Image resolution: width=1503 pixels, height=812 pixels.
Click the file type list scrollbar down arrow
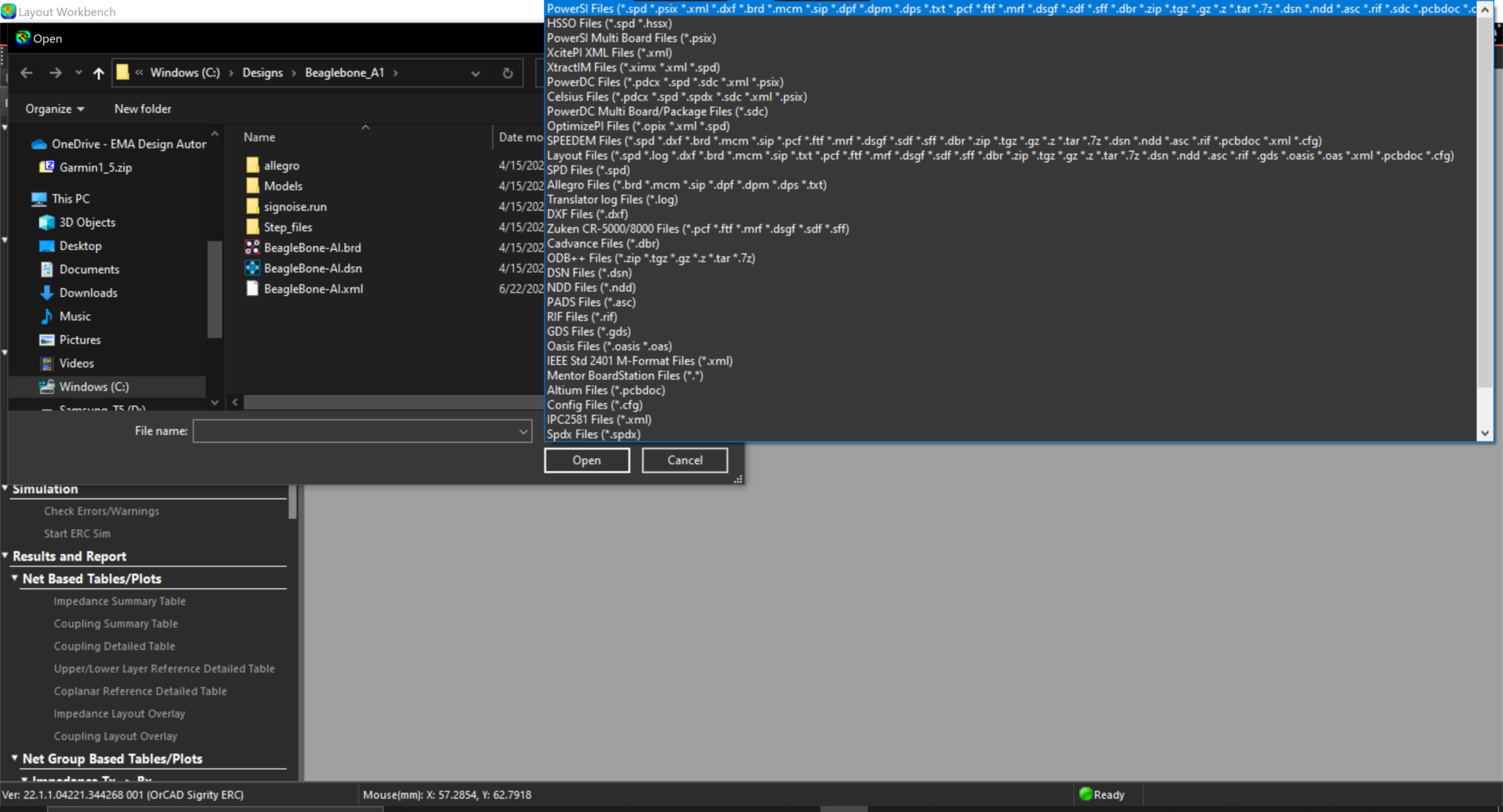coord(1485,433)
